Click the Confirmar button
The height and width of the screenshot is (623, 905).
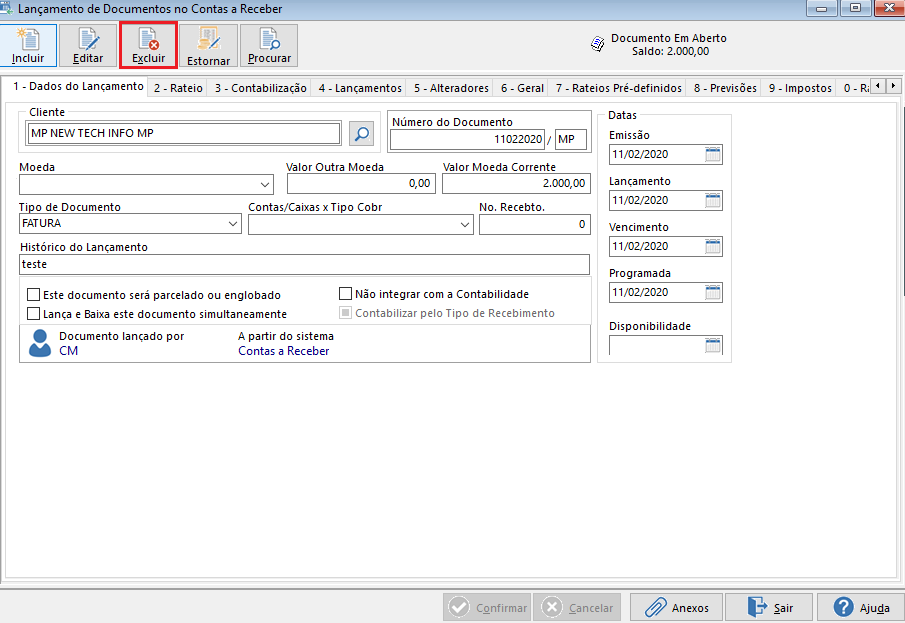pyautogui.click(x=487, y=607)
